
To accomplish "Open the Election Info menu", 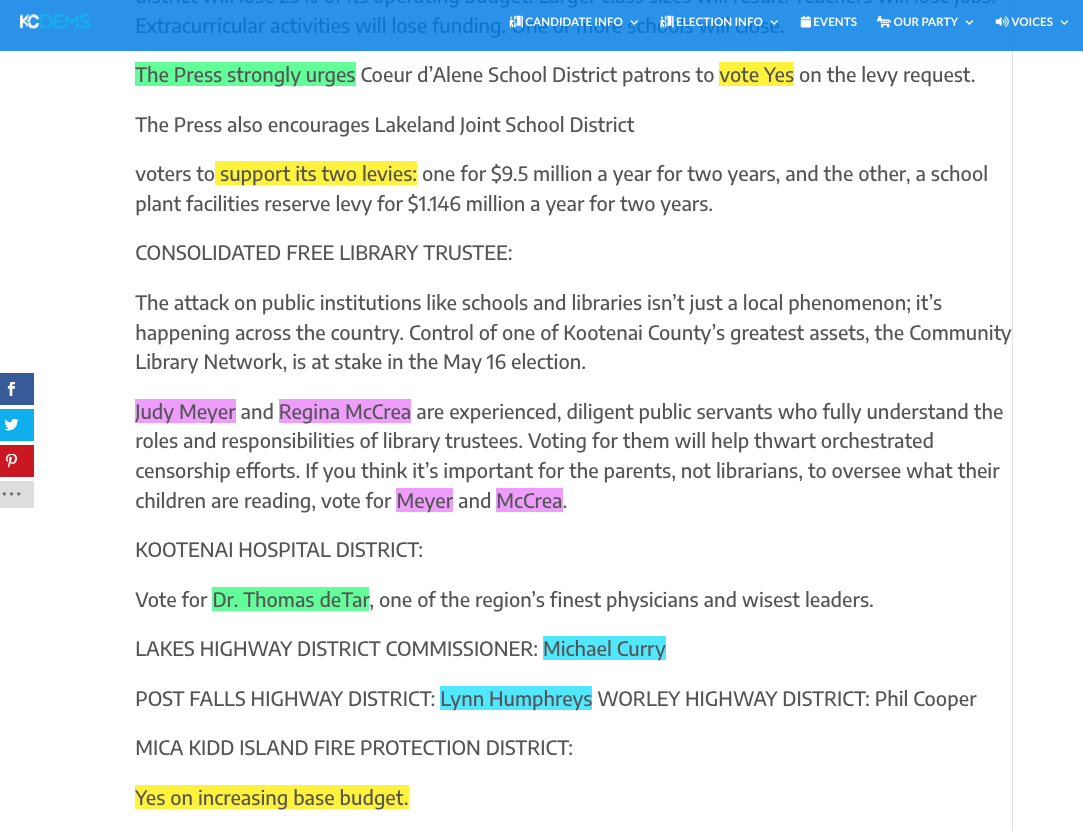I will [720, 22].
